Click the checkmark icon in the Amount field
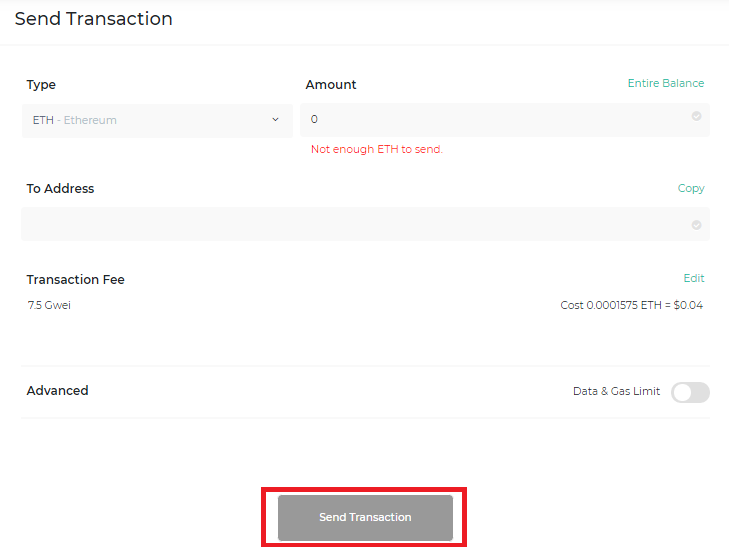Image resolution: width=729 pixels, height=547 pixels. [x=696, y=116]
